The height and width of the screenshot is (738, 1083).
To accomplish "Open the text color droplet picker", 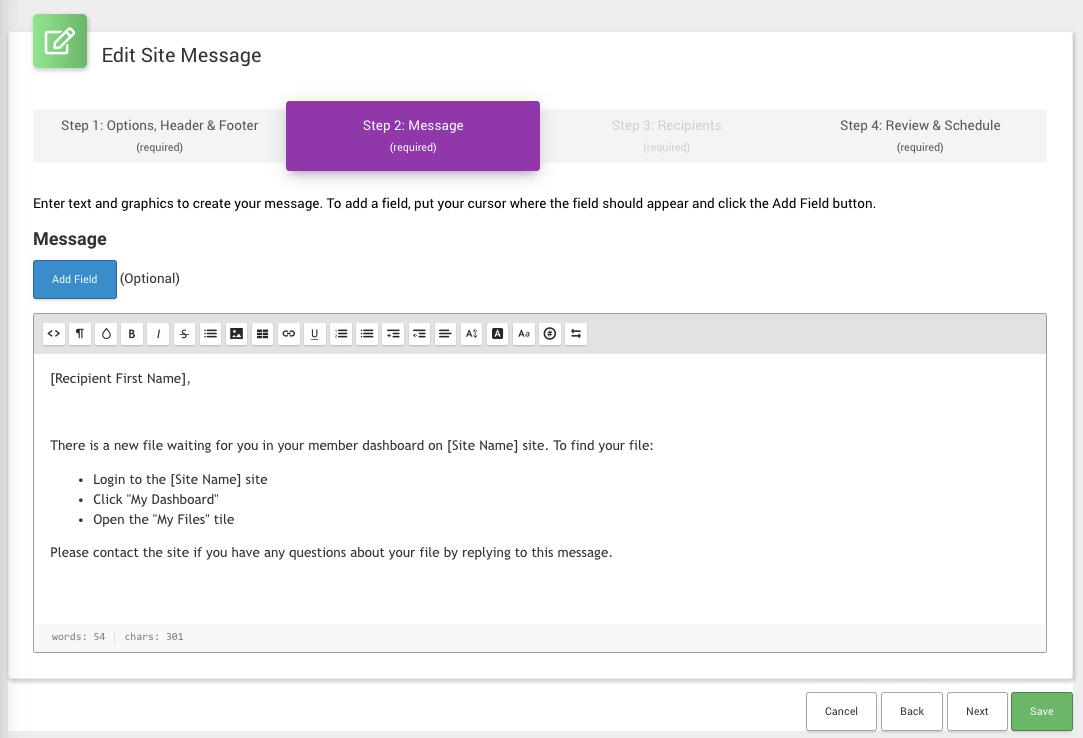I will (x=106, y=334).
